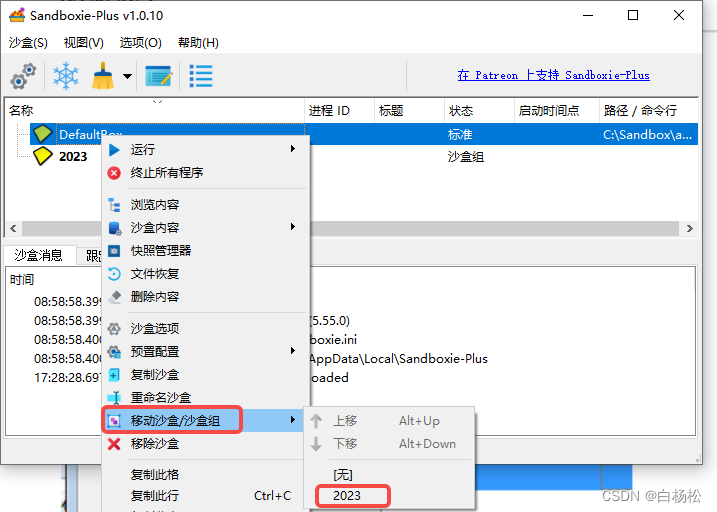Click the green DefaultBox sandbox icon
Screen dimensions: 717x512
point(43,134)
